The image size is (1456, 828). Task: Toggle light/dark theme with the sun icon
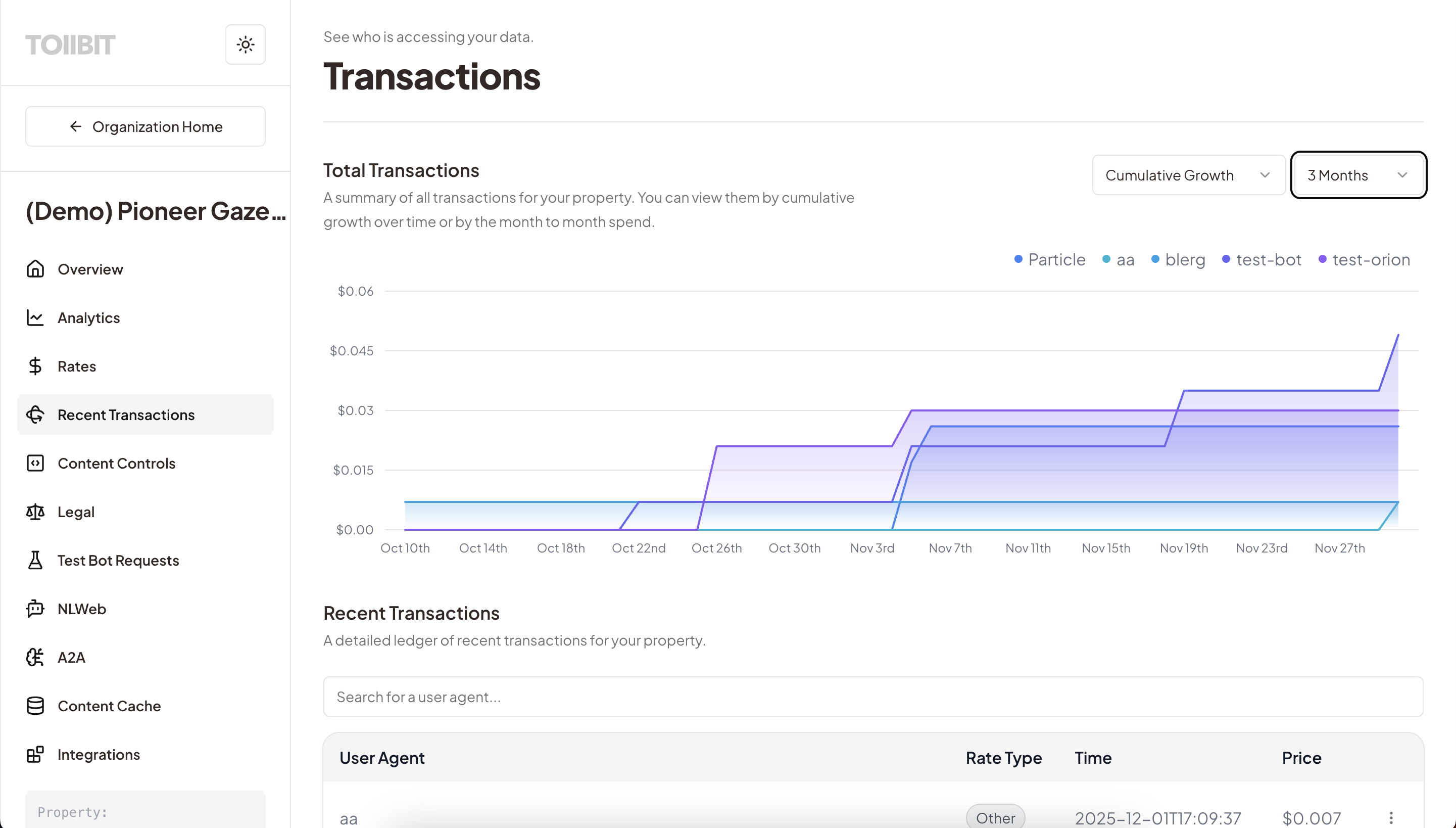[x=245, y=44]
